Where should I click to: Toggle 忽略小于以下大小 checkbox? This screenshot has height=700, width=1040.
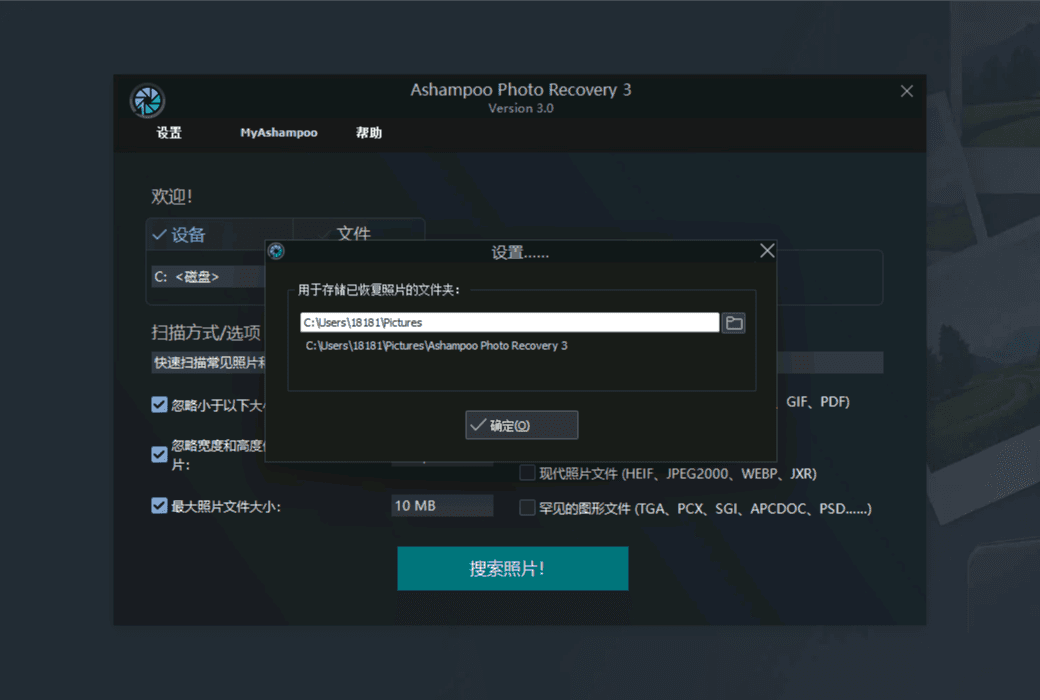click(x=159, y=405)
